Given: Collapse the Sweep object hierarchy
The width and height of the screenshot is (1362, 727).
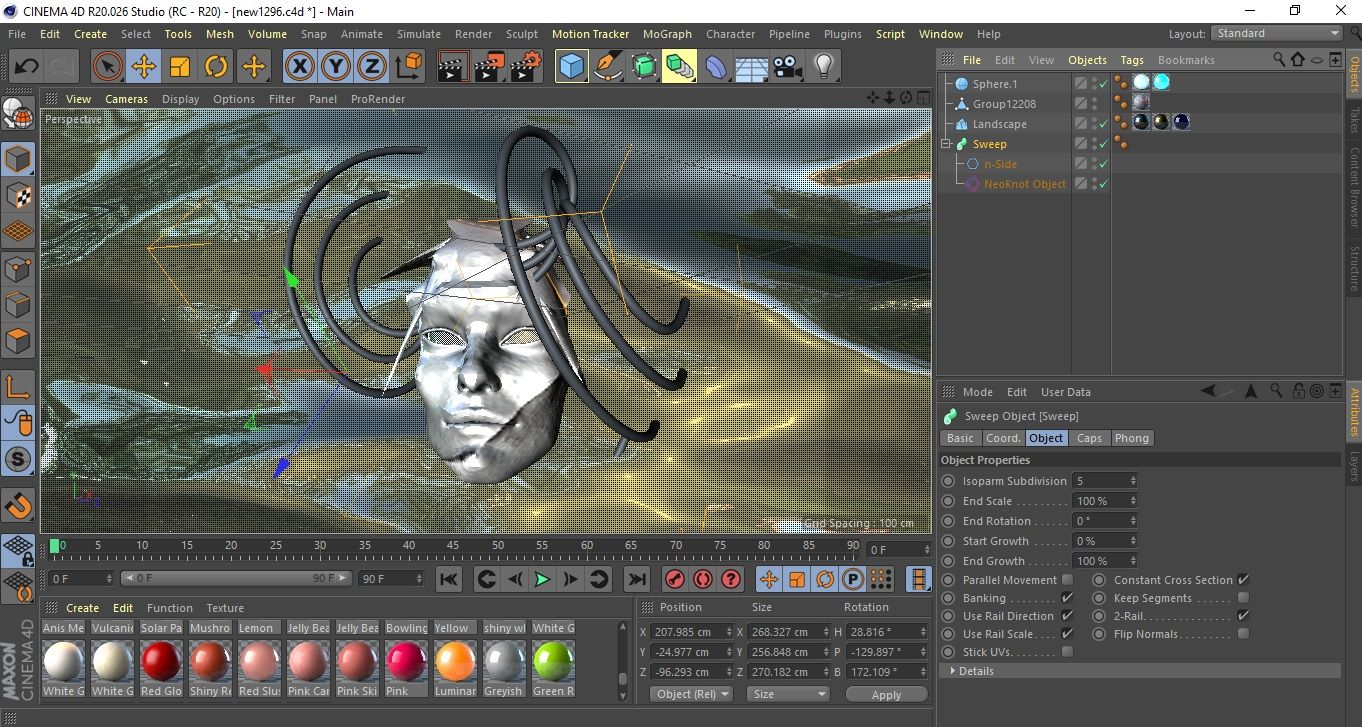Looking at the screenshot, I should 947,144.
